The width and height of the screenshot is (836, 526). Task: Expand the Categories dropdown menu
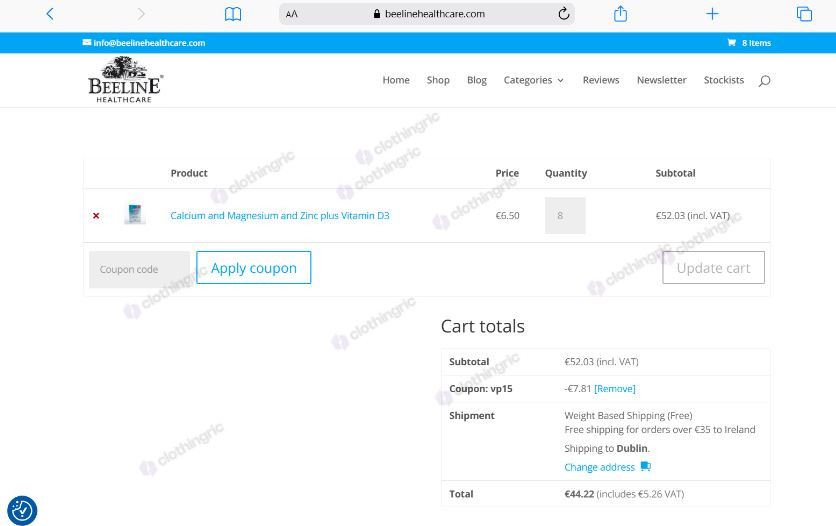pos(533,80)
